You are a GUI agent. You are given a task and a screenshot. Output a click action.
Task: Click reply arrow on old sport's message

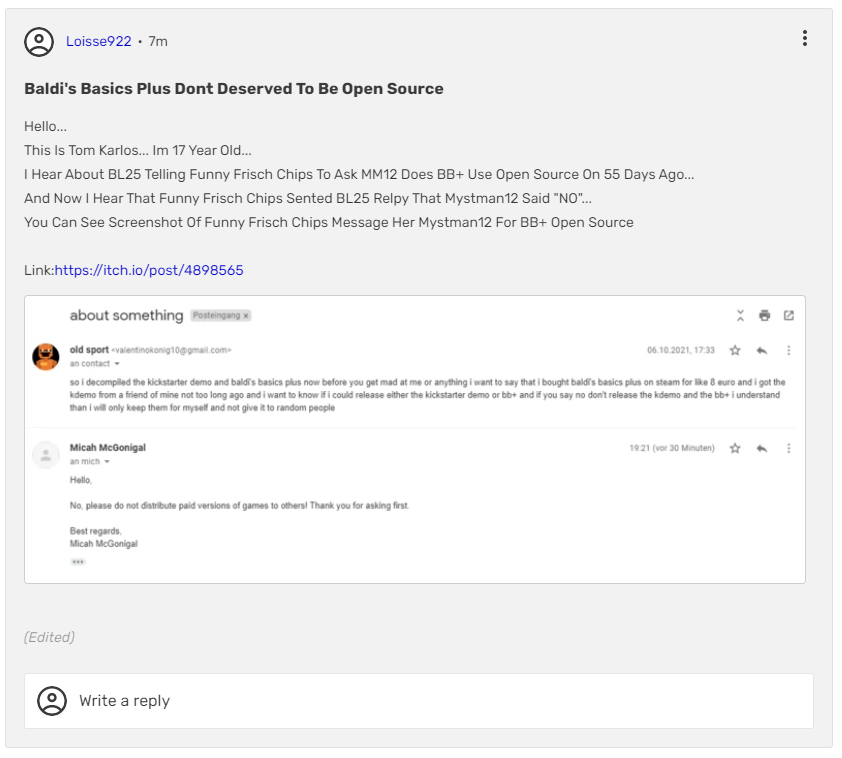tap(761, 351)
